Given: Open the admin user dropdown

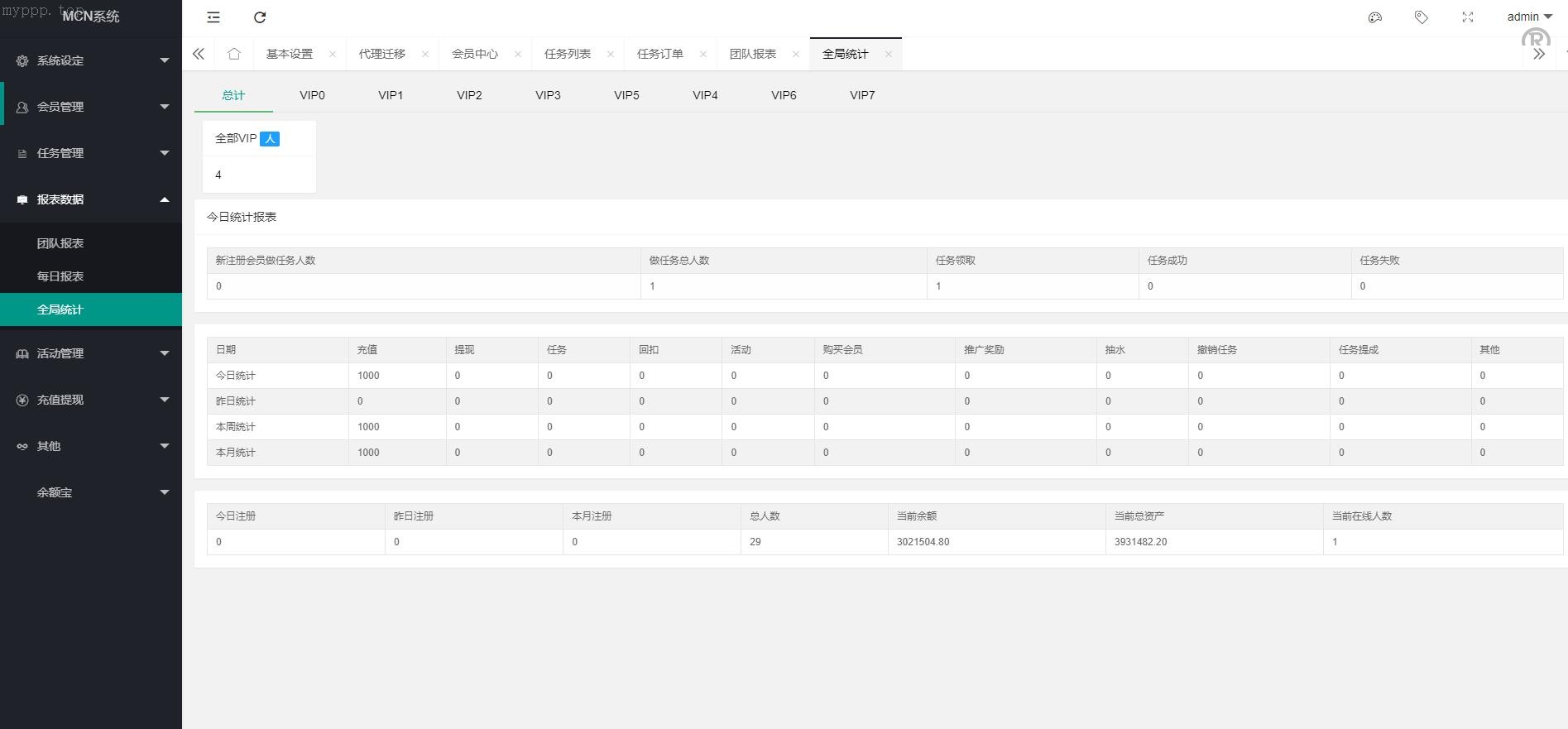Looking at the screenshot, I should [x=1529, y=17].
